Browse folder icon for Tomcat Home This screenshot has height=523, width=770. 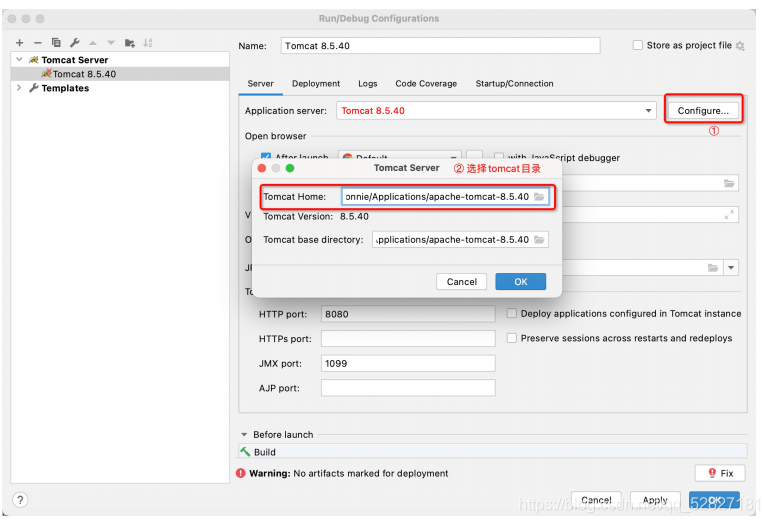[x=539, y=196]
